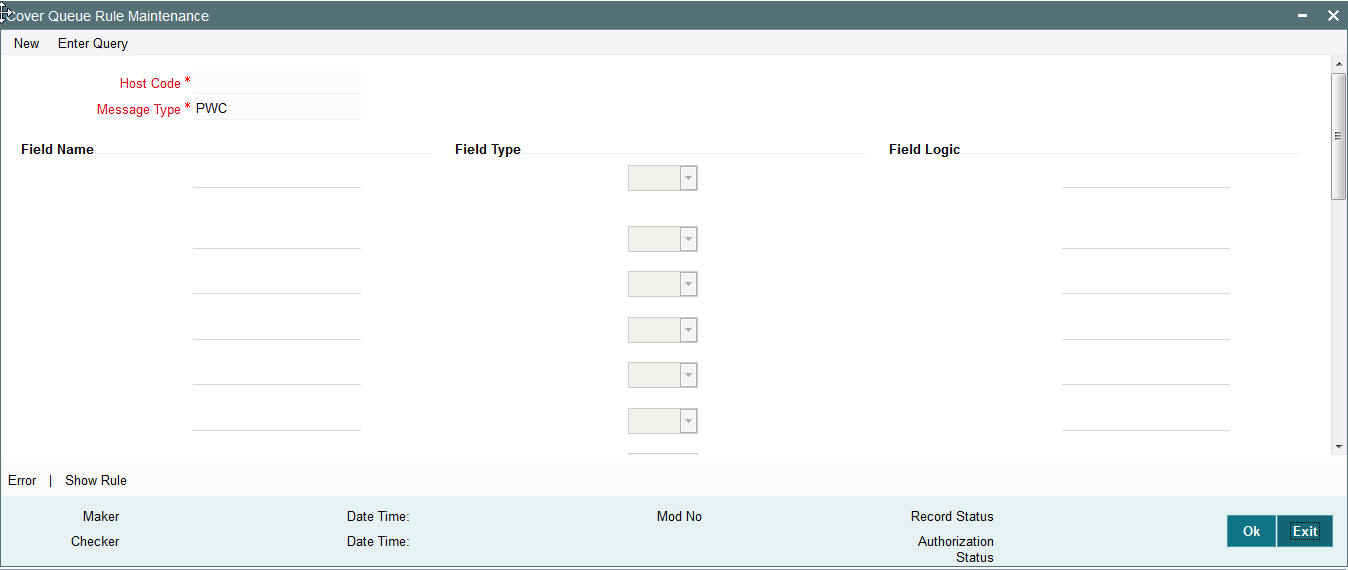Image resolution: width=1348 pixels, height=570 pixels.
Task: Click the scrollbar up arrow
Action: [1338, 64]
